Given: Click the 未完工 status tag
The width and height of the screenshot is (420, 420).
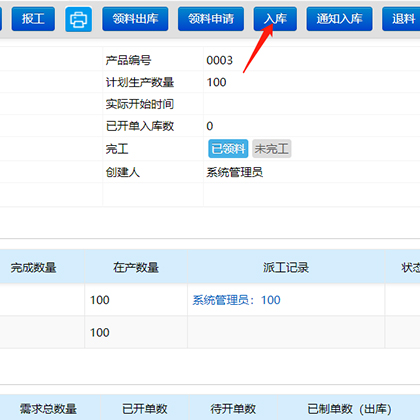Looking at the screenshot, I should (x=272, y=149).
